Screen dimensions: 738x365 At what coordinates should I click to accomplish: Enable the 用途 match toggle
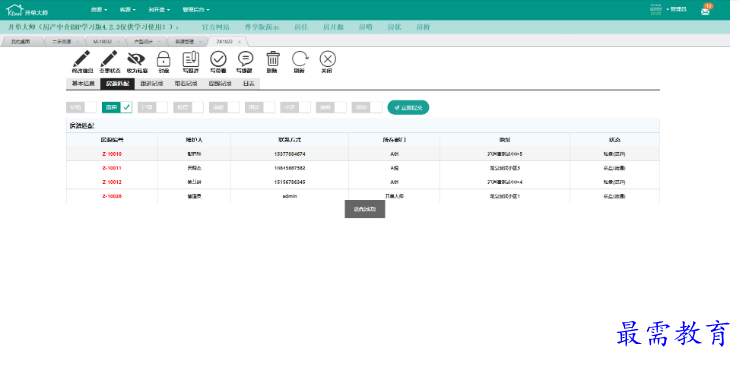coord(260,107)
